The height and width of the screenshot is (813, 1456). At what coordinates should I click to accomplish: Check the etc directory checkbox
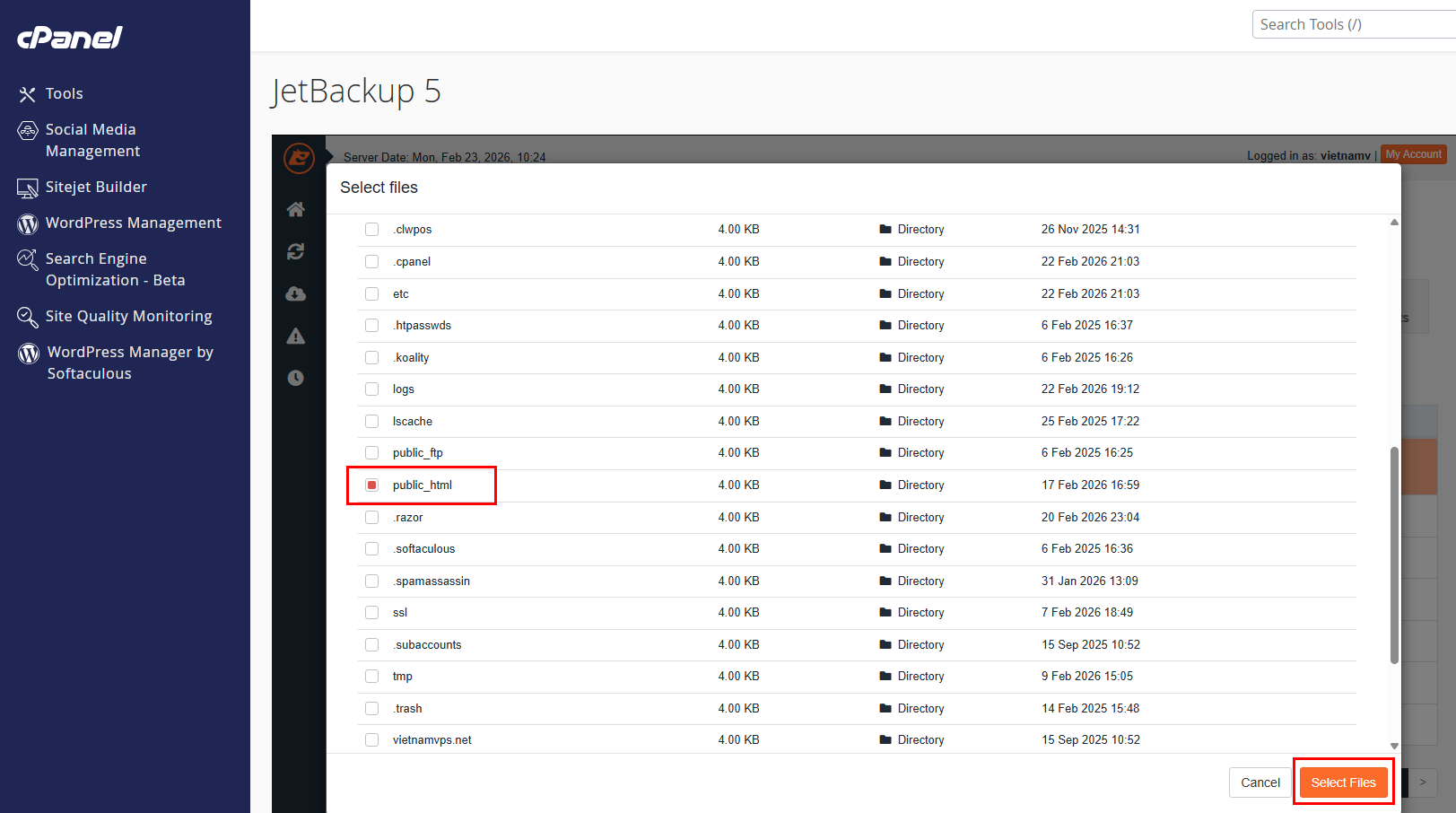(x=371, y=294)
